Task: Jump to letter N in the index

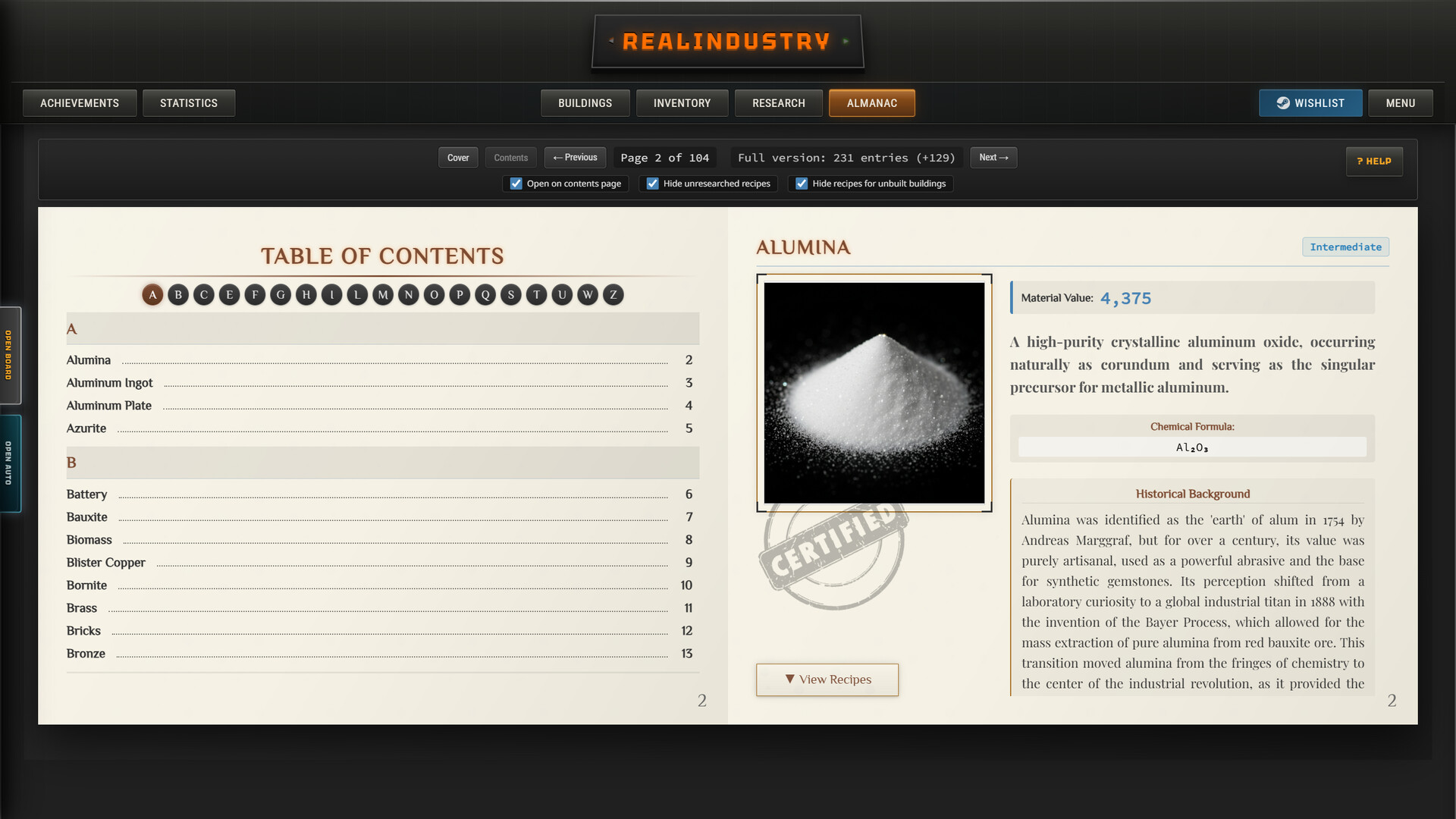Action: tap(409, 295)
